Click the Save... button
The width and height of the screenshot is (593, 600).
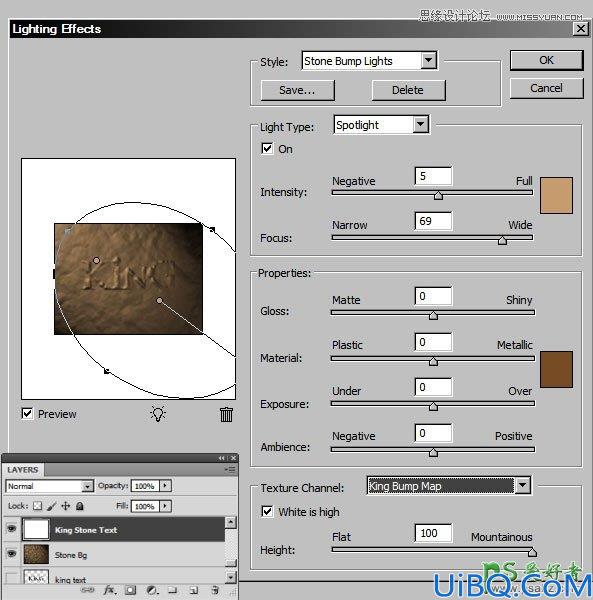click(297, 90)
